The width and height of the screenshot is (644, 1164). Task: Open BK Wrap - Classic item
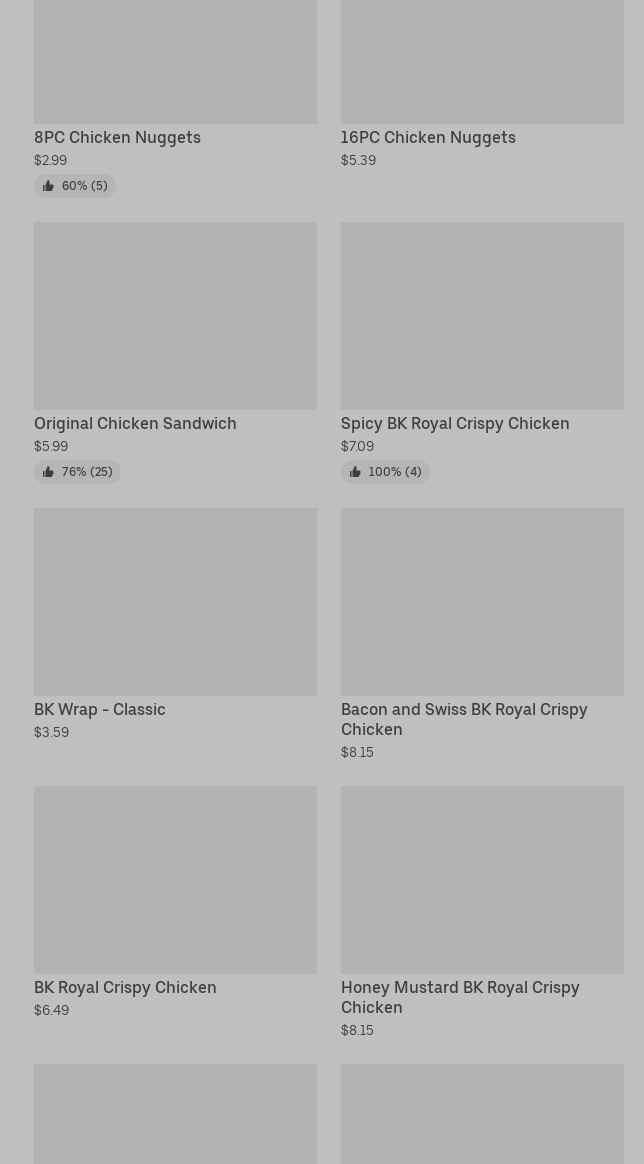pyautogui.click(x=100, y=710)
